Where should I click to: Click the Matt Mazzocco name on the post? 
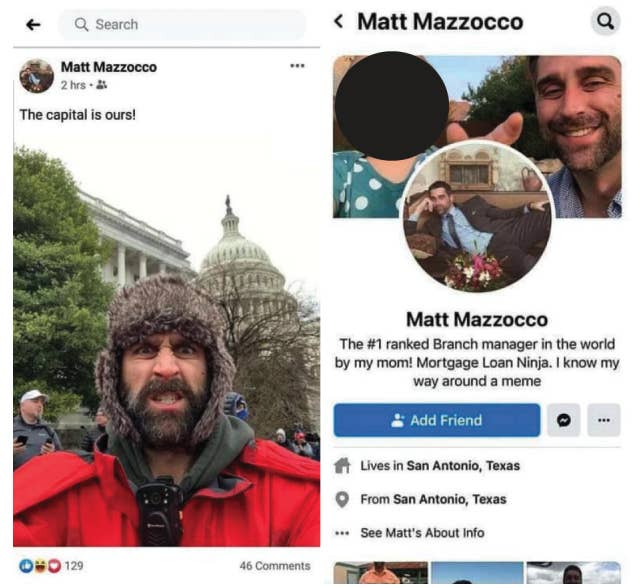click(109, 67)
